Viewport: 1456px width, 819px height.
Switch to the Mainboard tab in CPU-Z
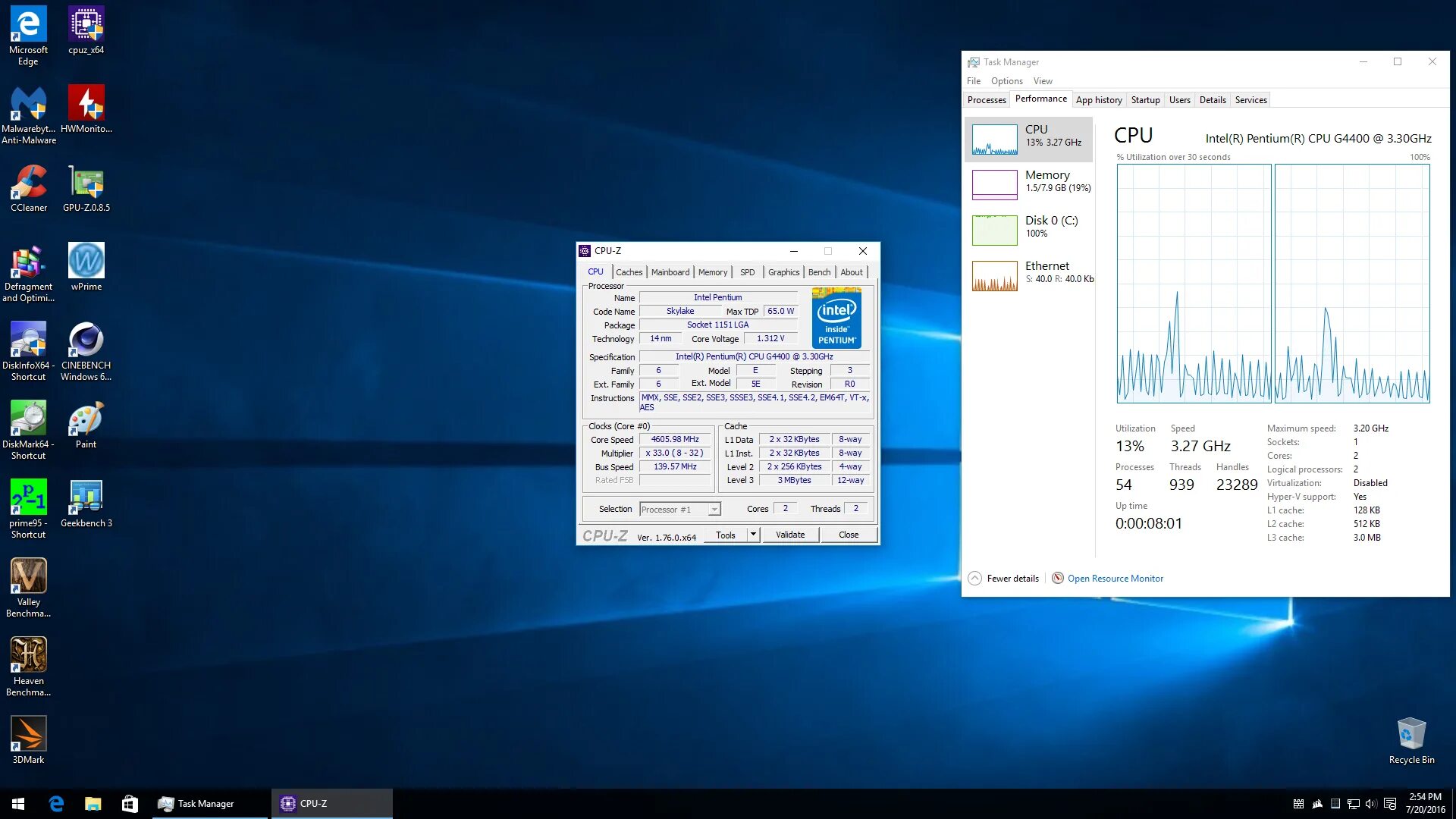tap(670, 272)
